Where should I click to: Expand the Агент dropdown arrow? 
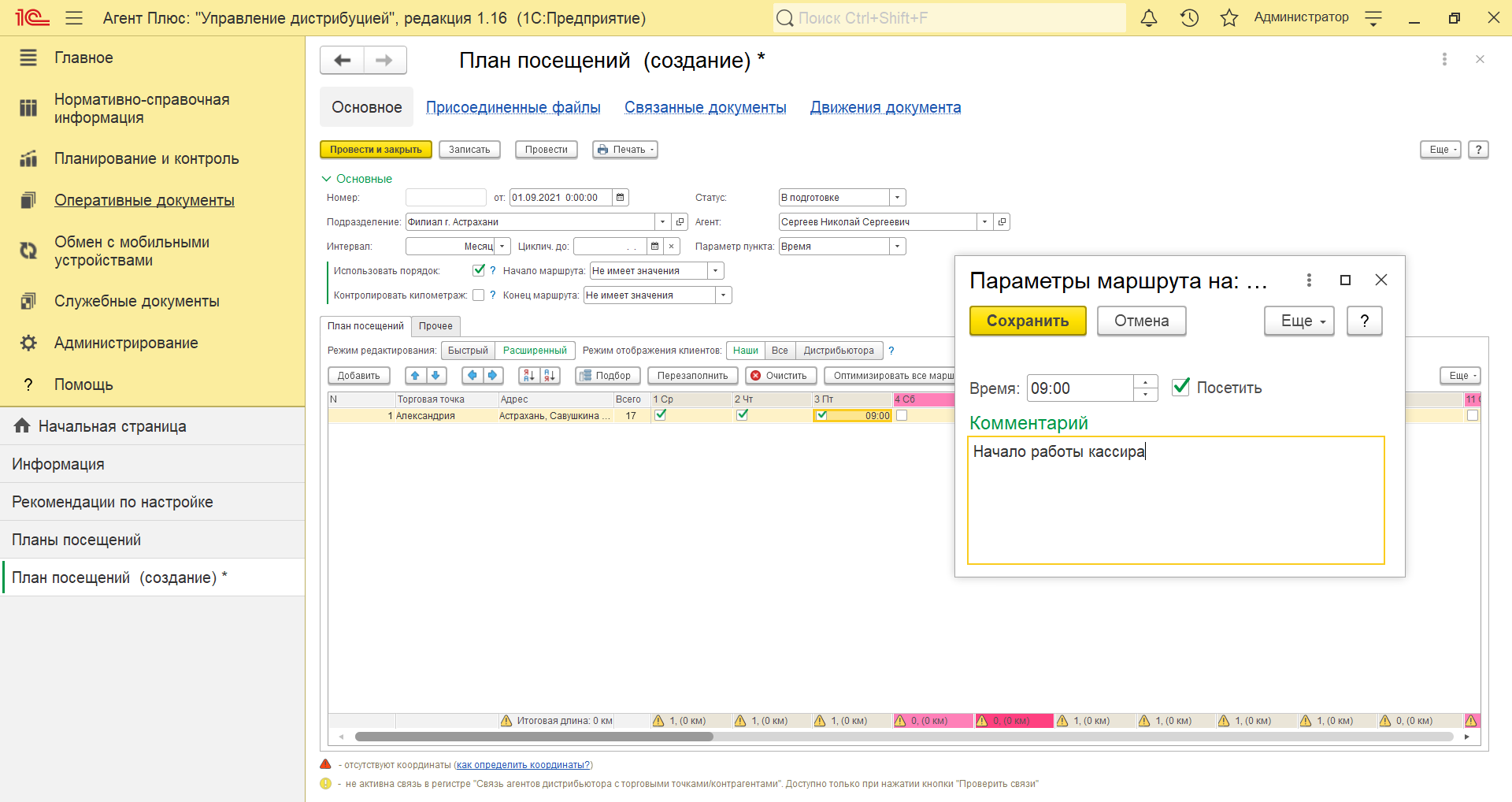click(x=984, y=222)
